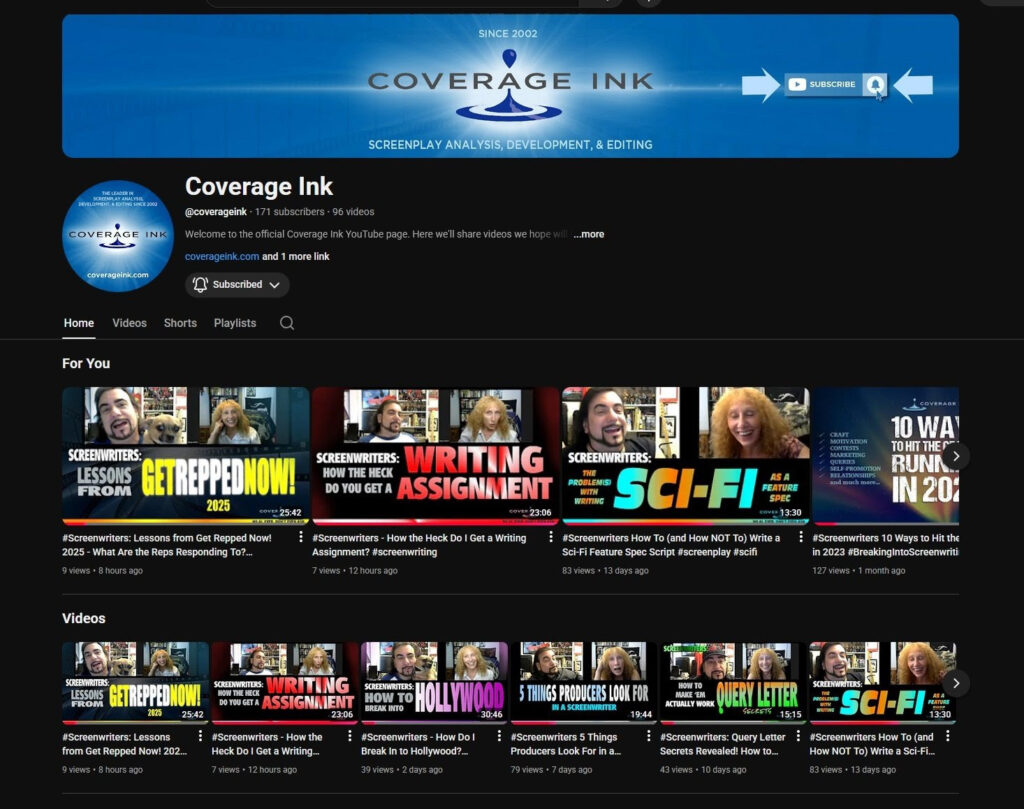Click the search icon beside the Playlists tab
The image size is (1024, 809).
287,323
